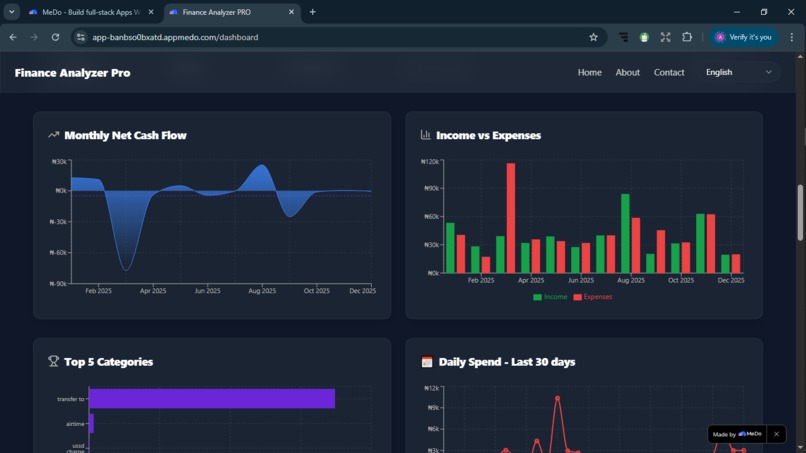Click the 'transfer to' category label
This screenshot has width=806, height=453.
click(71, 399)
